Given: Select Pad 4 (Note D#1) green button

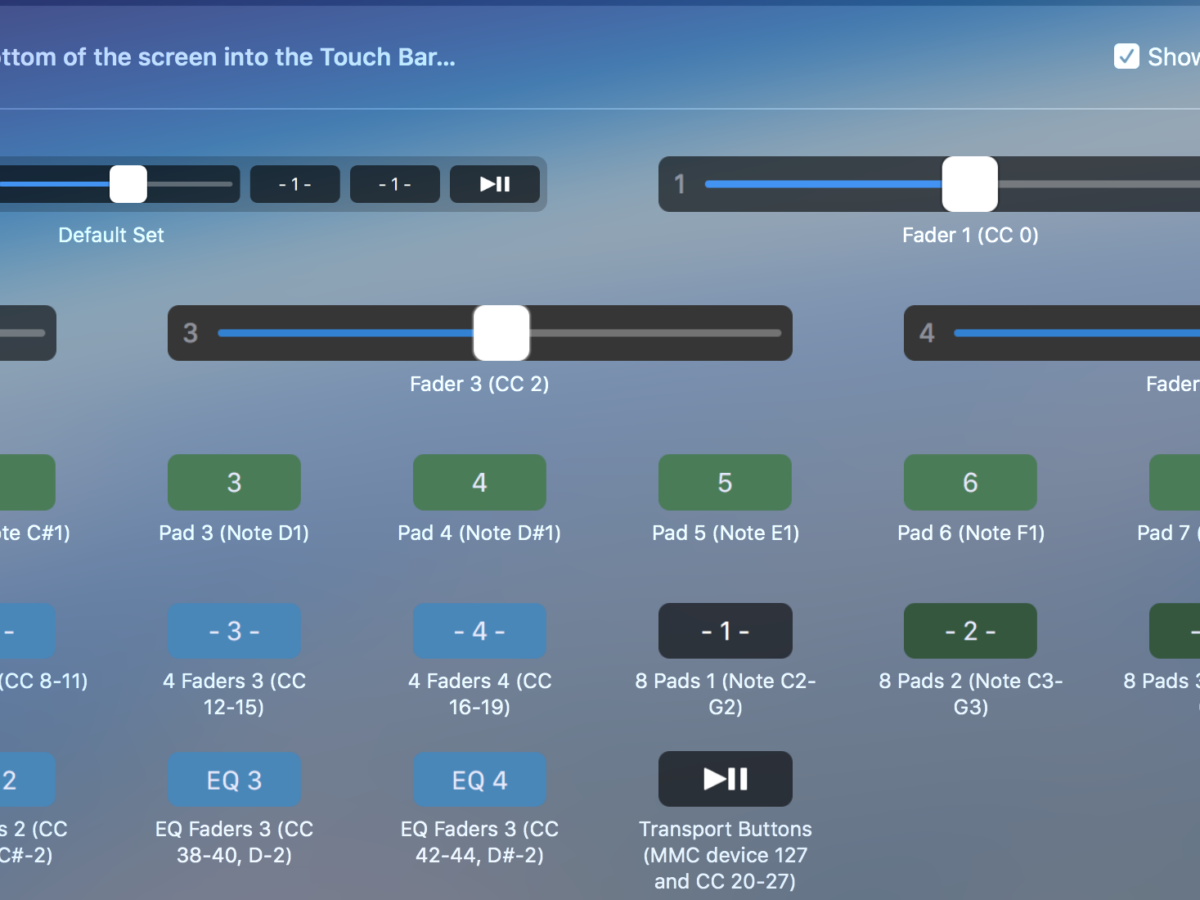Looking at the screenshot, I should 480,482.
